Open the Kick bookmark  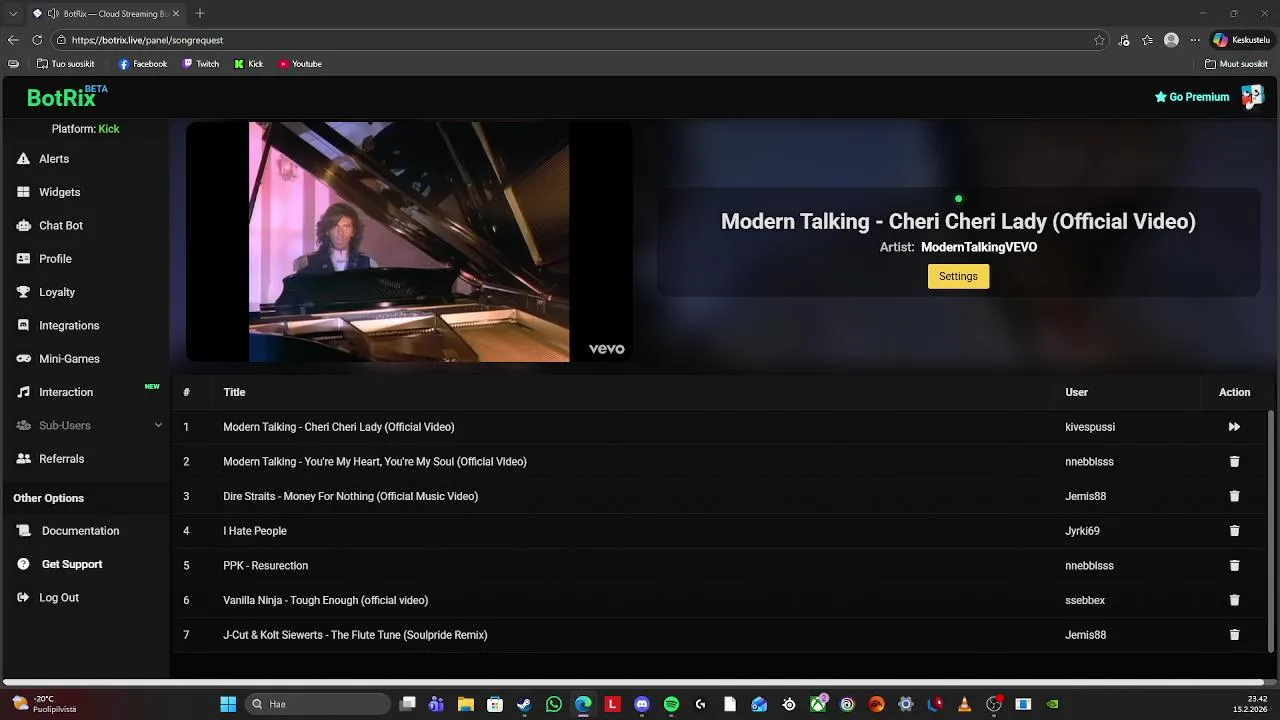pyautogui.click(x=249, y=64)
